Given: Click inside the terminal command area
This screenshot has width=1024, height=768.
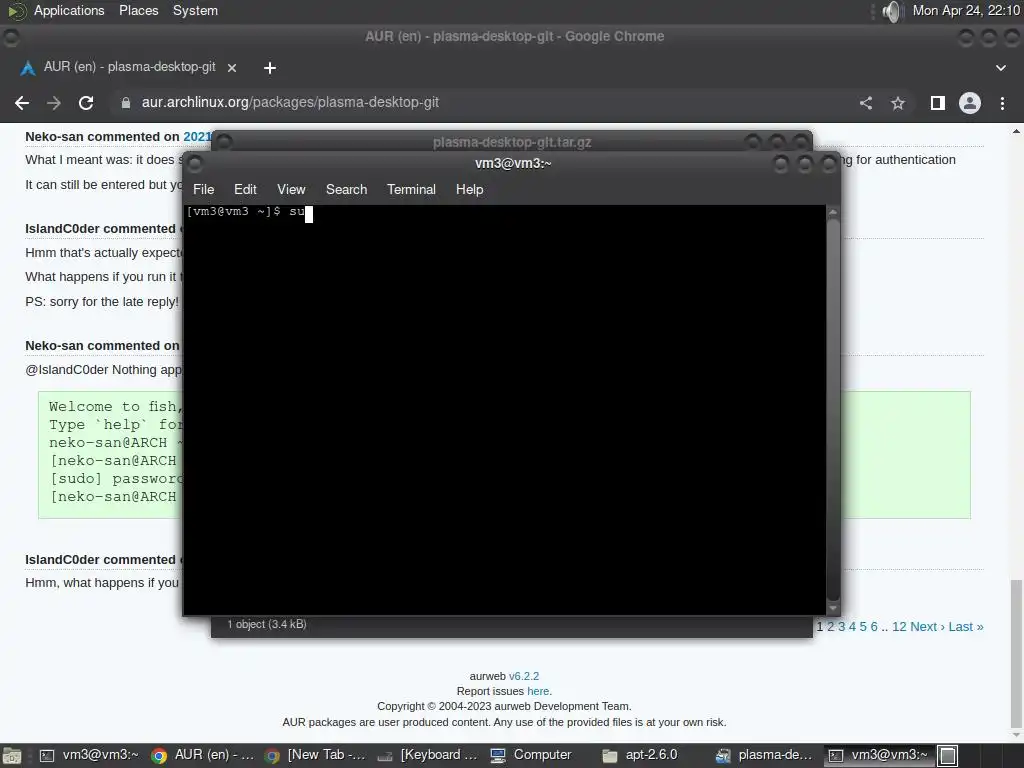Looking at the screenshot, I should [x=504, y=409].
